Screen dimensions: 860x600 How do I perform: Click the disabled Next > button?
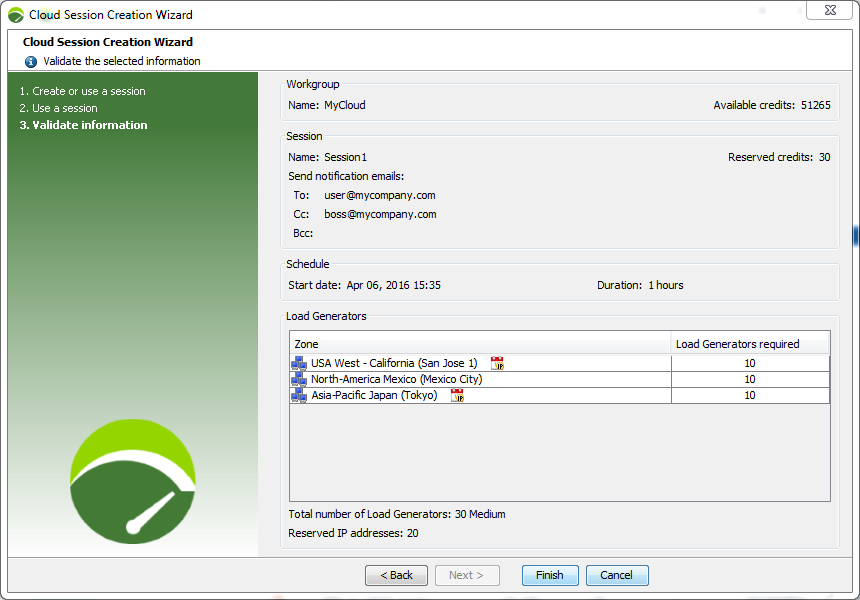467,575
